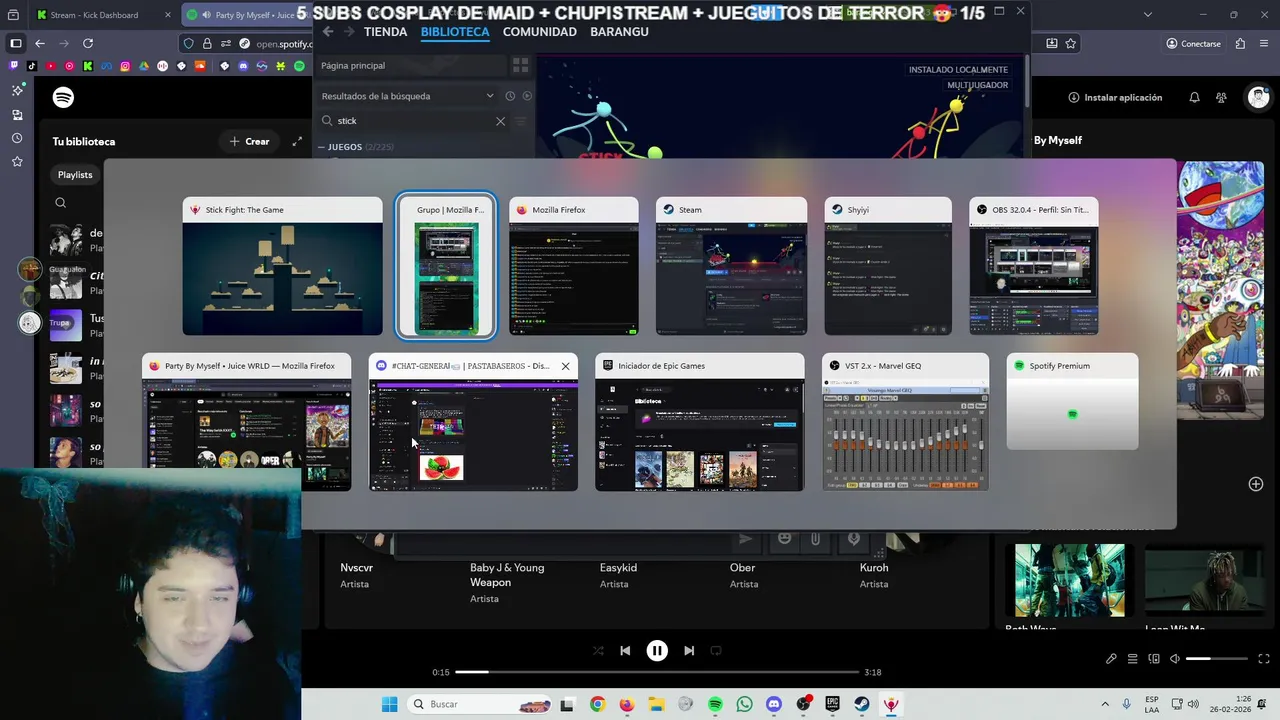Open the Firefox AI chatbot sparkle icon
Image resolution: width=1280 pixels, height=720 pixels.
[x=17, y=90]
